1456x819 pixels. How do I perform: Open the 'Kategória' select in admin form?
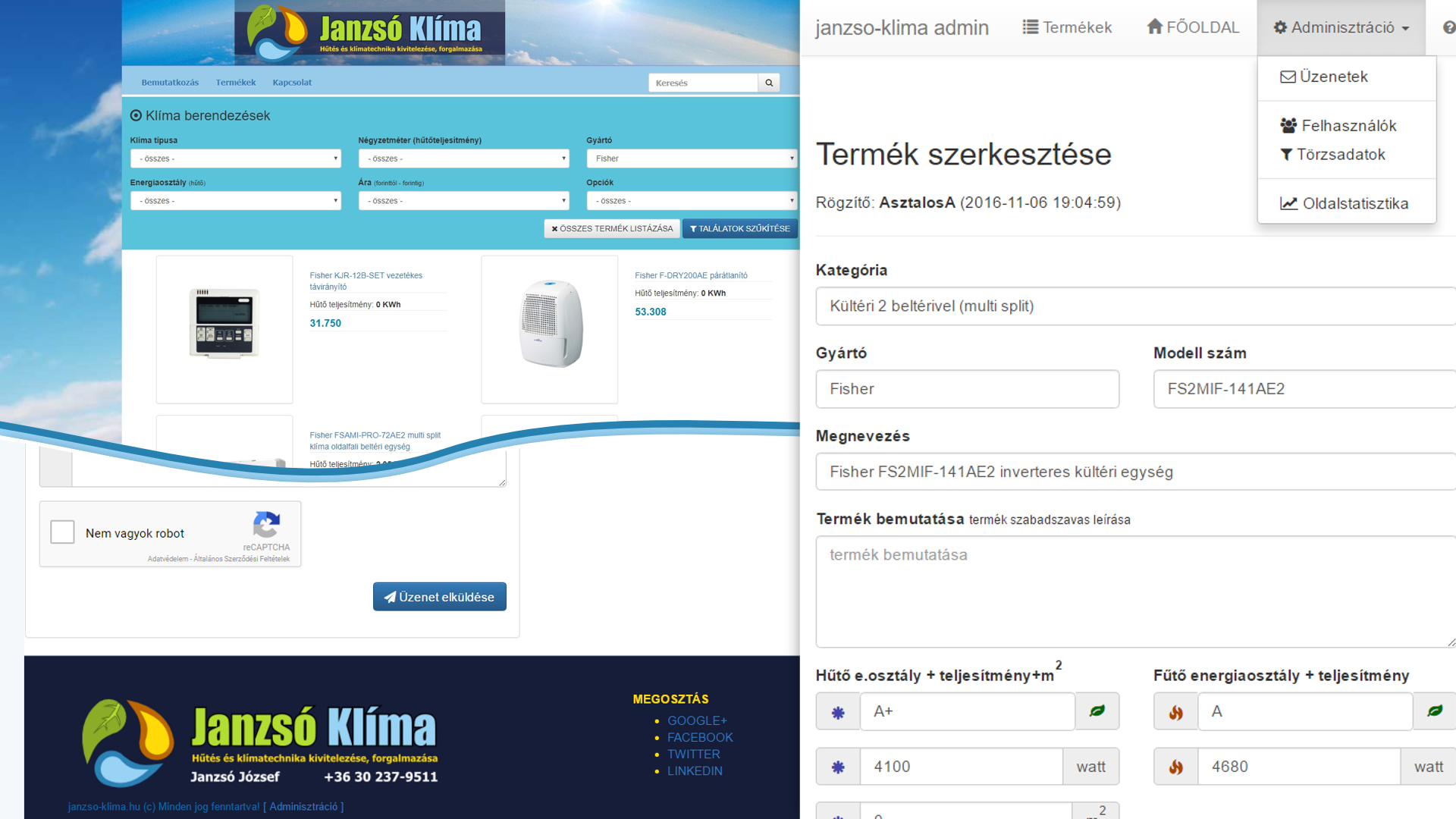coord(1136,306)
